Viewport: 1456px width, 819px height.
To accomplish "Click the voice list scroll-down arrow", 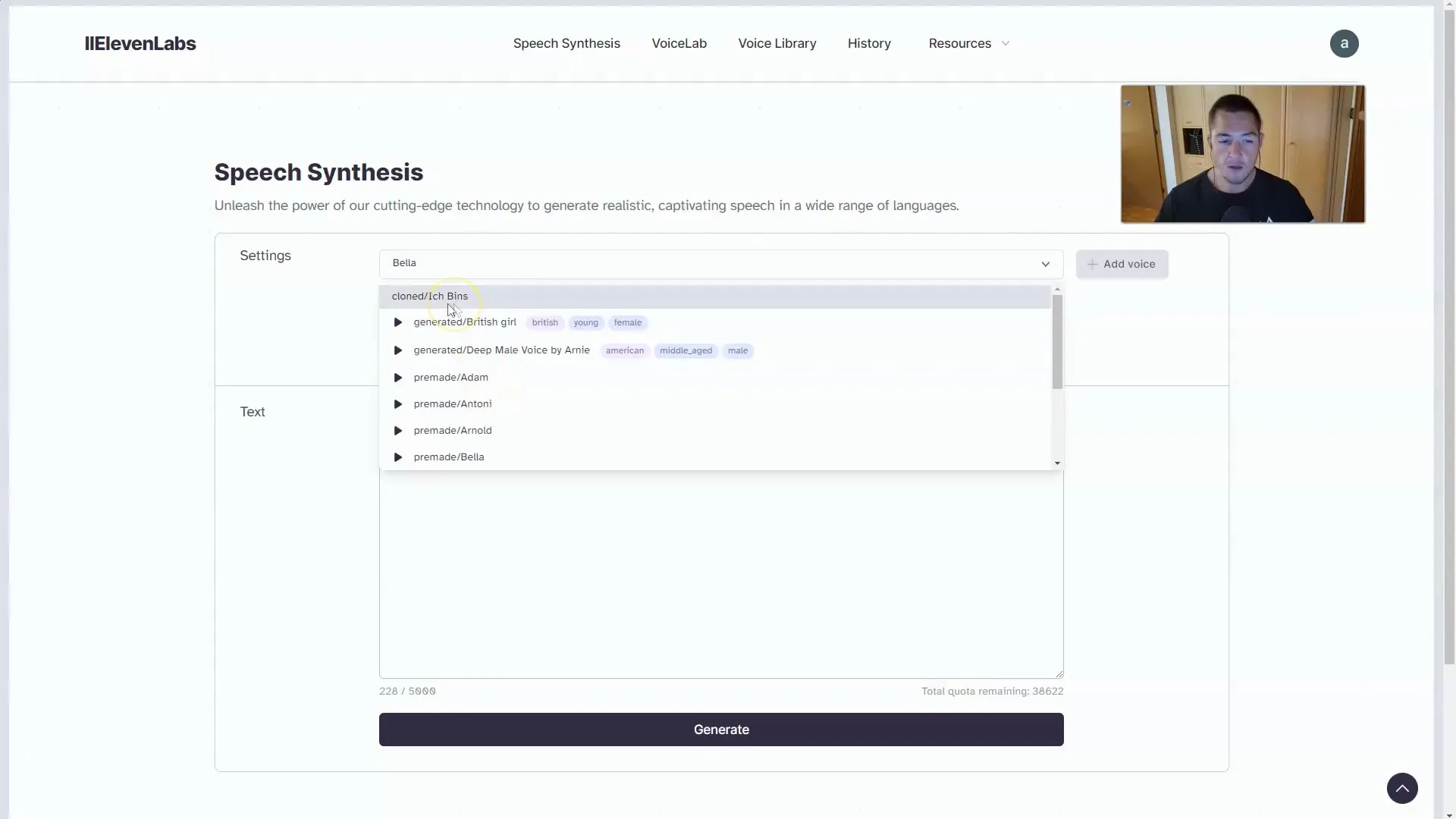I will 1057,463.
